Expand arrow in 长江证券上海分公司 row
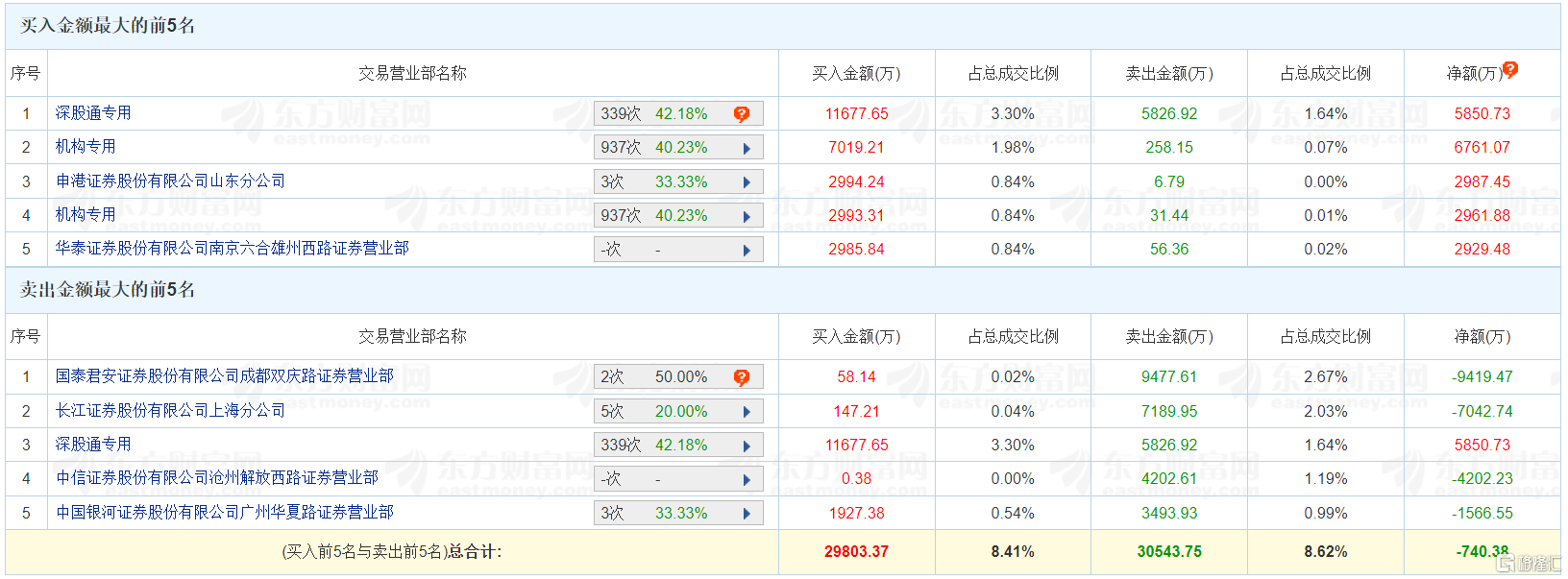 (x=747, y=412)
